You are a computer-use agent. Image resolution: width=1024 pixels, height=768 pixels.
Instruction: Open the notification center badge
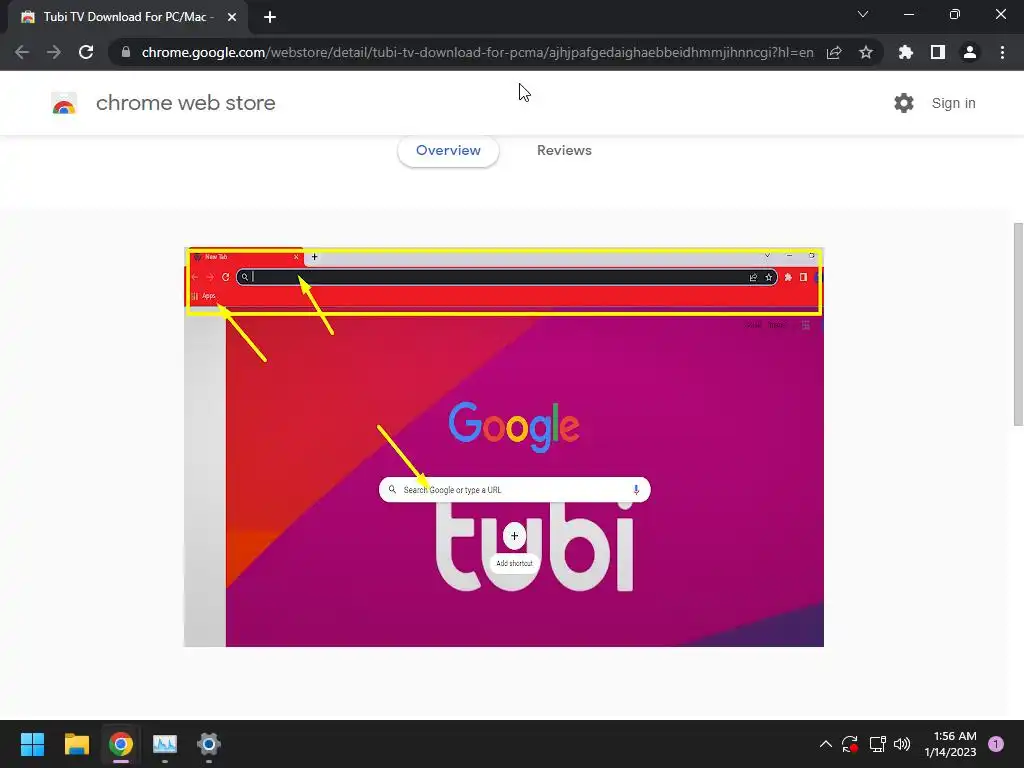[996, 744]
